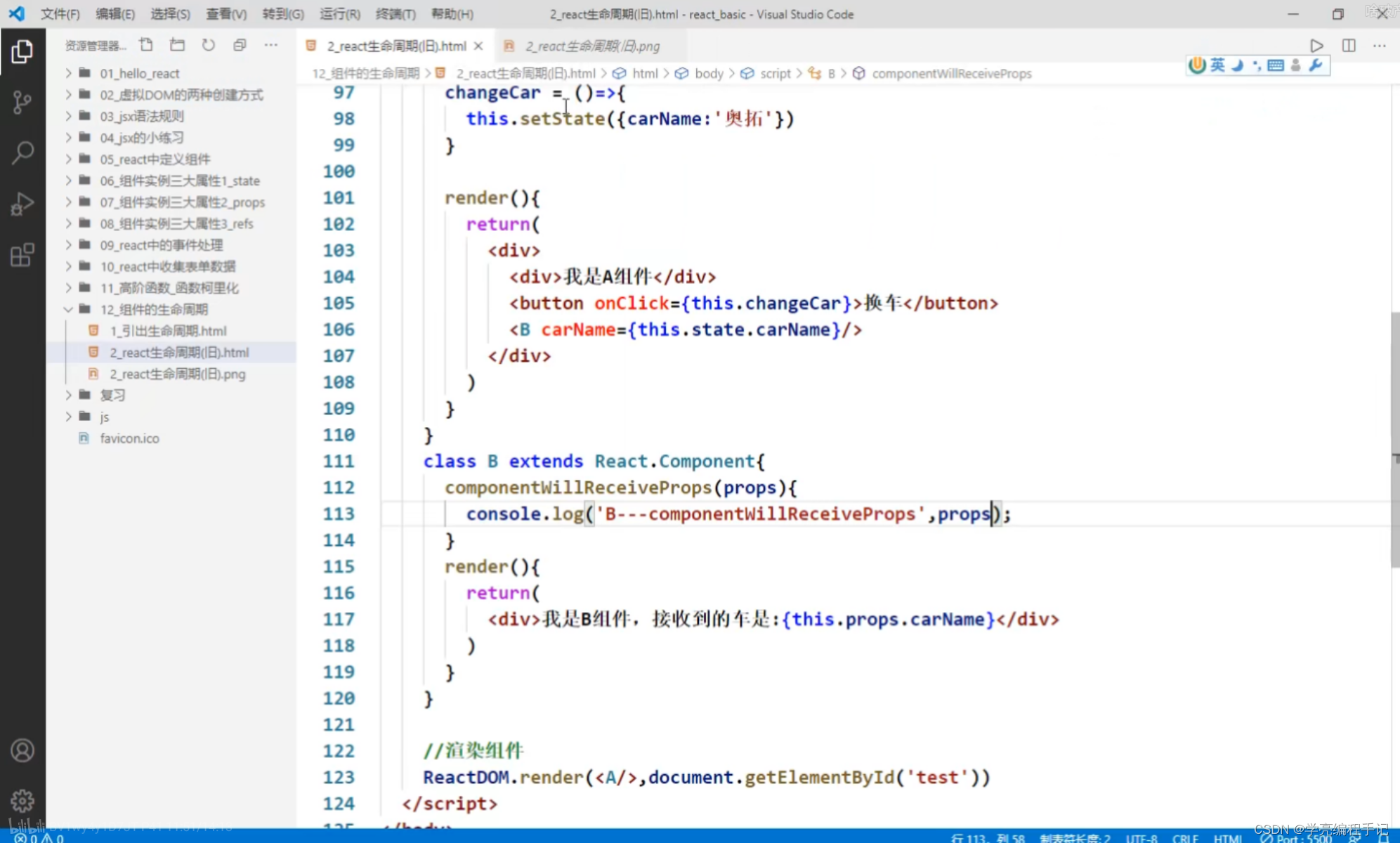Click the VS Code logo icon
The width and height of the screenshot is (1400, 843).
tap(17, 13)
